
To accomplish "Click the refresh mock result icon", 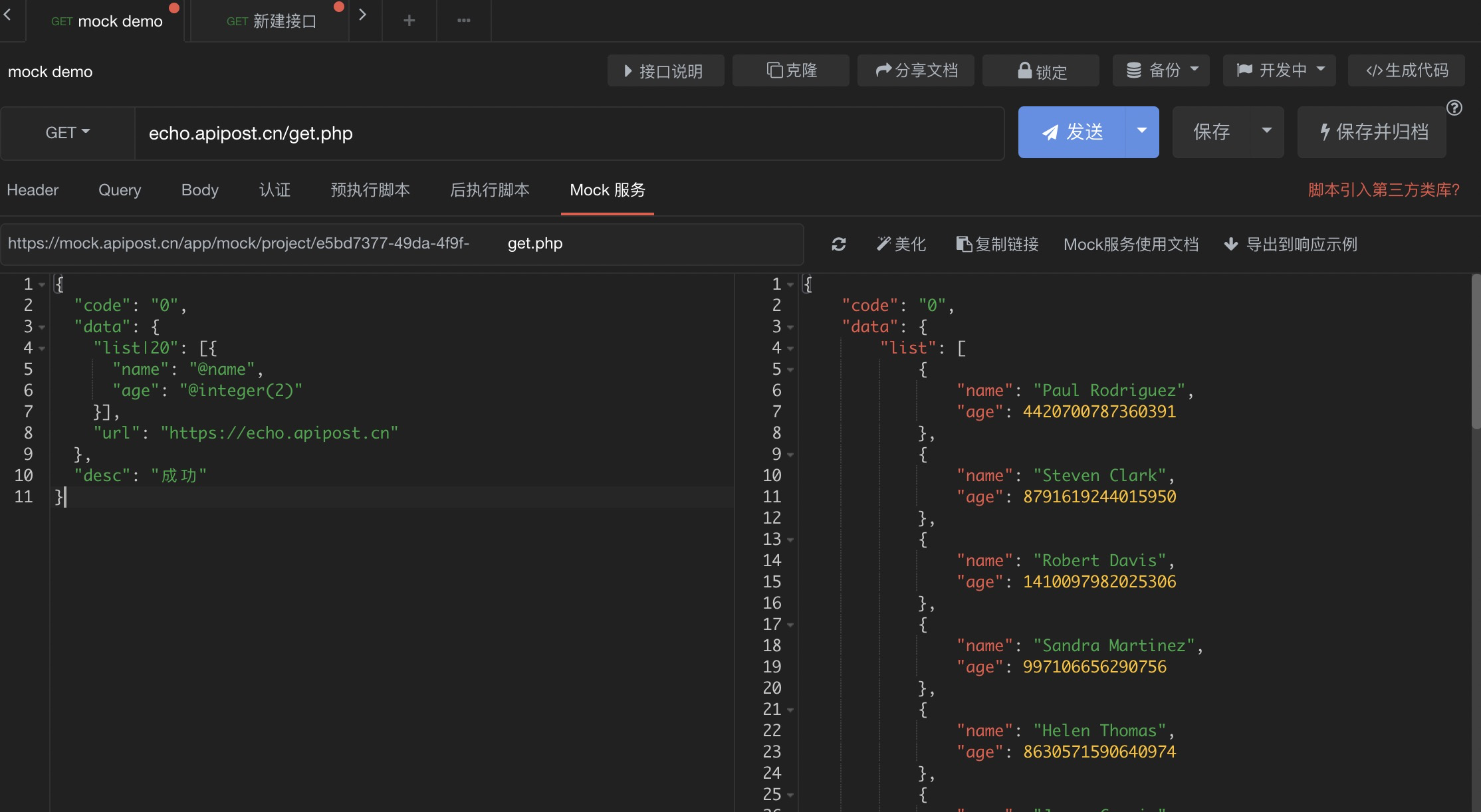I will coord(839,244).
